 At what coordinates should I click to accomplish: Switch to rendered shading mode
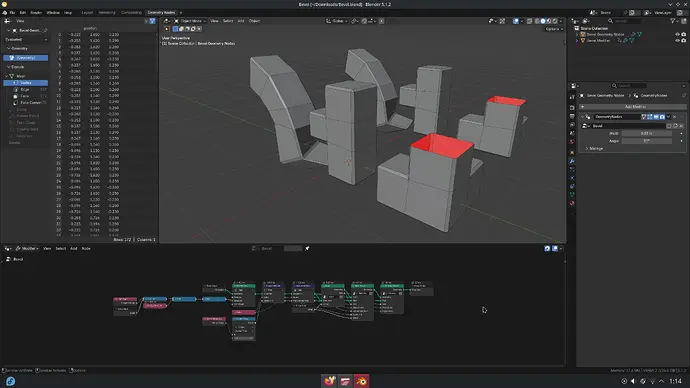(x=555, y=21)
